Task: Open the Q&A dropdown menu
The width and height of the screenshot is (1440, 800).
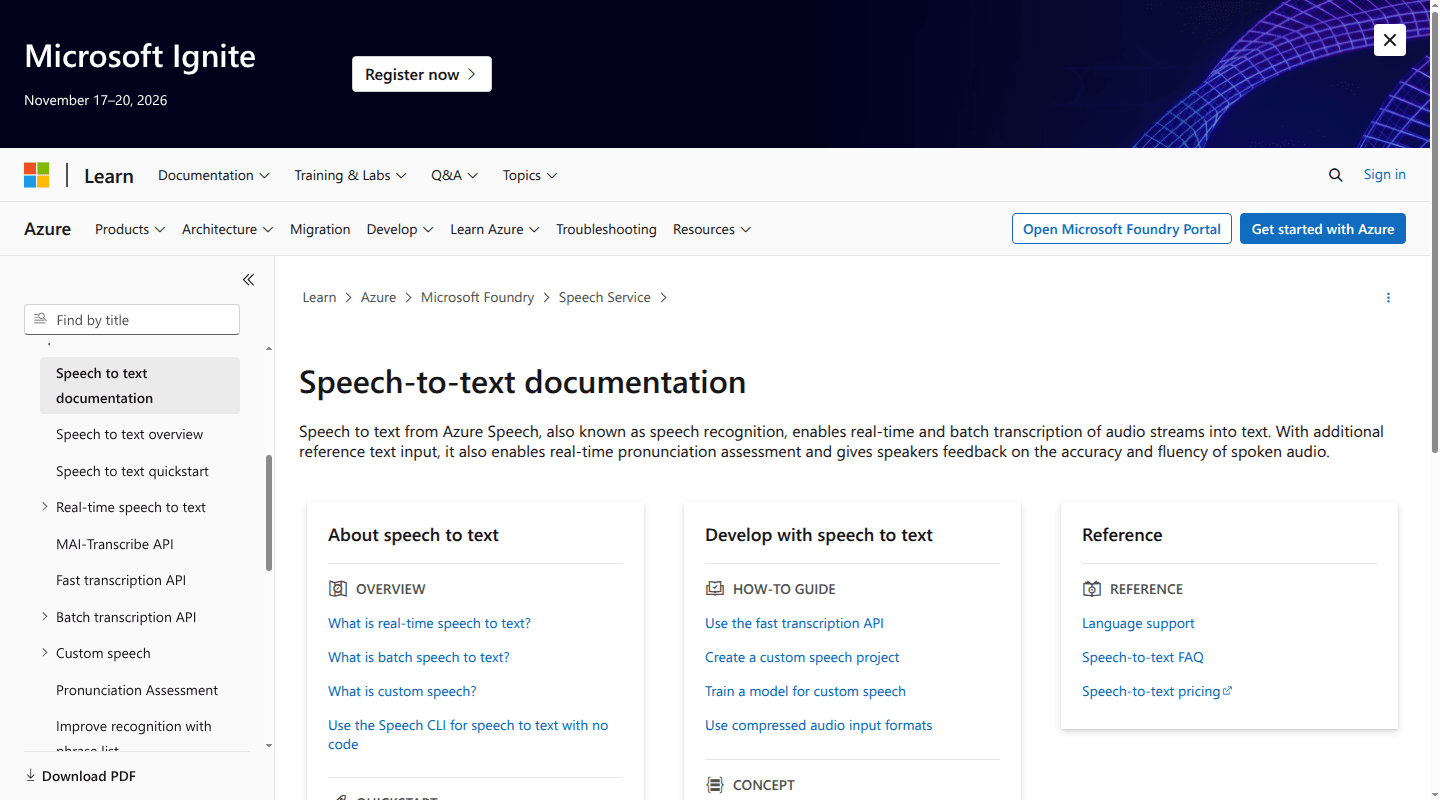Action: 455,175
